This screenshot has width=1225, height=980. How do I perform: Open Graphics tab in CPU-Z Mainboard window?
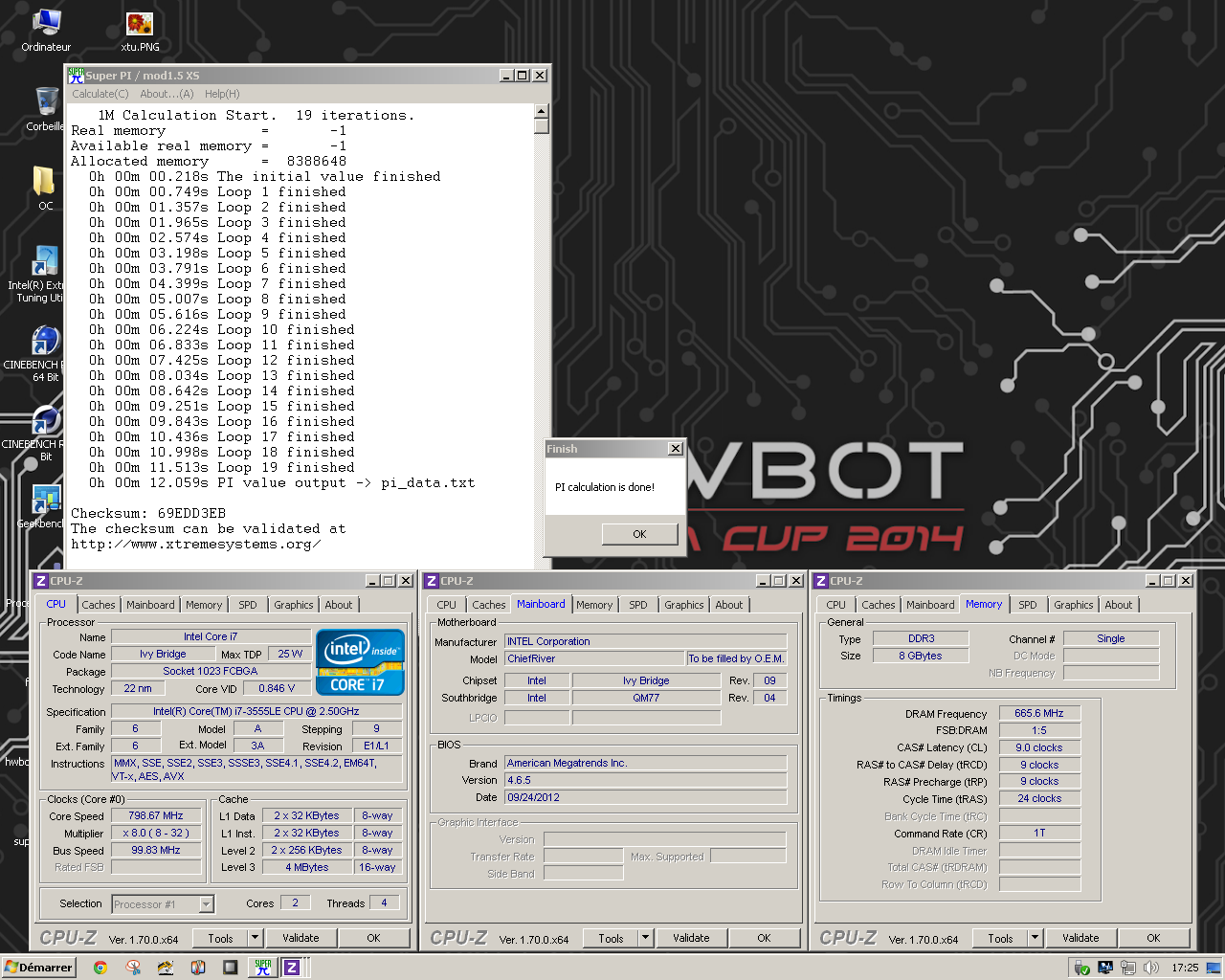(x=684, y=605)
